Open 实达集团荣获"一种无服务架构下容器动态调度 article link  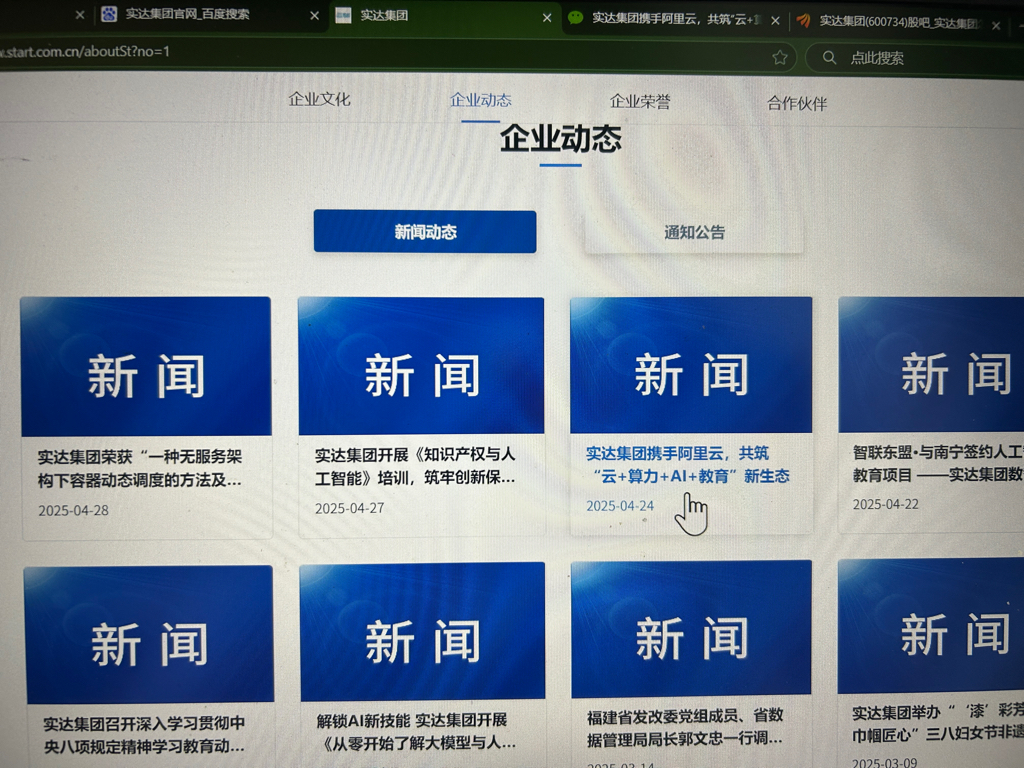coord(140,468)
